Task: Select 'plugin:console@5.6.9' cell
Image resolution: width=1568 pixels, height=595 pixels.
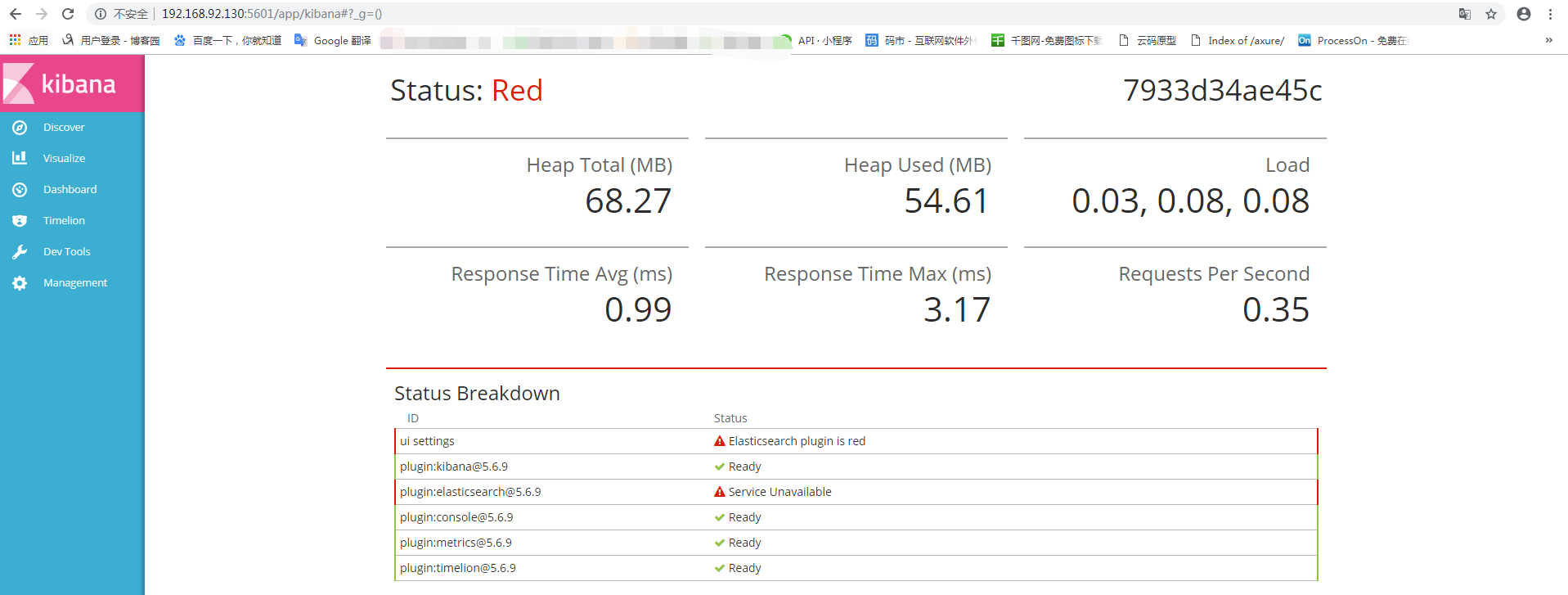Action: tap(456, 517)
